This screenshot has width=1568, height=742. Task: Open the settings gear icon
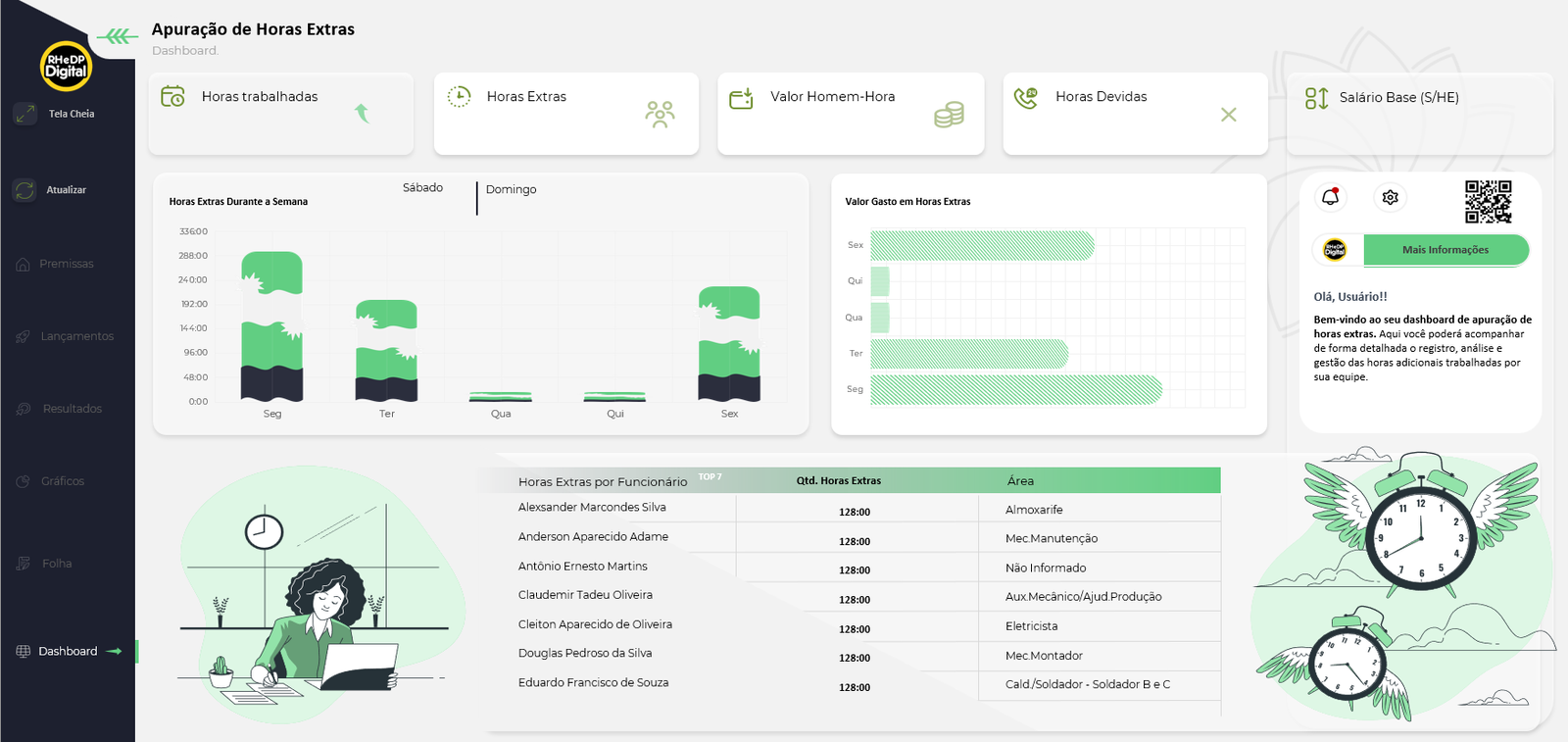click(x=1390, y=198)
